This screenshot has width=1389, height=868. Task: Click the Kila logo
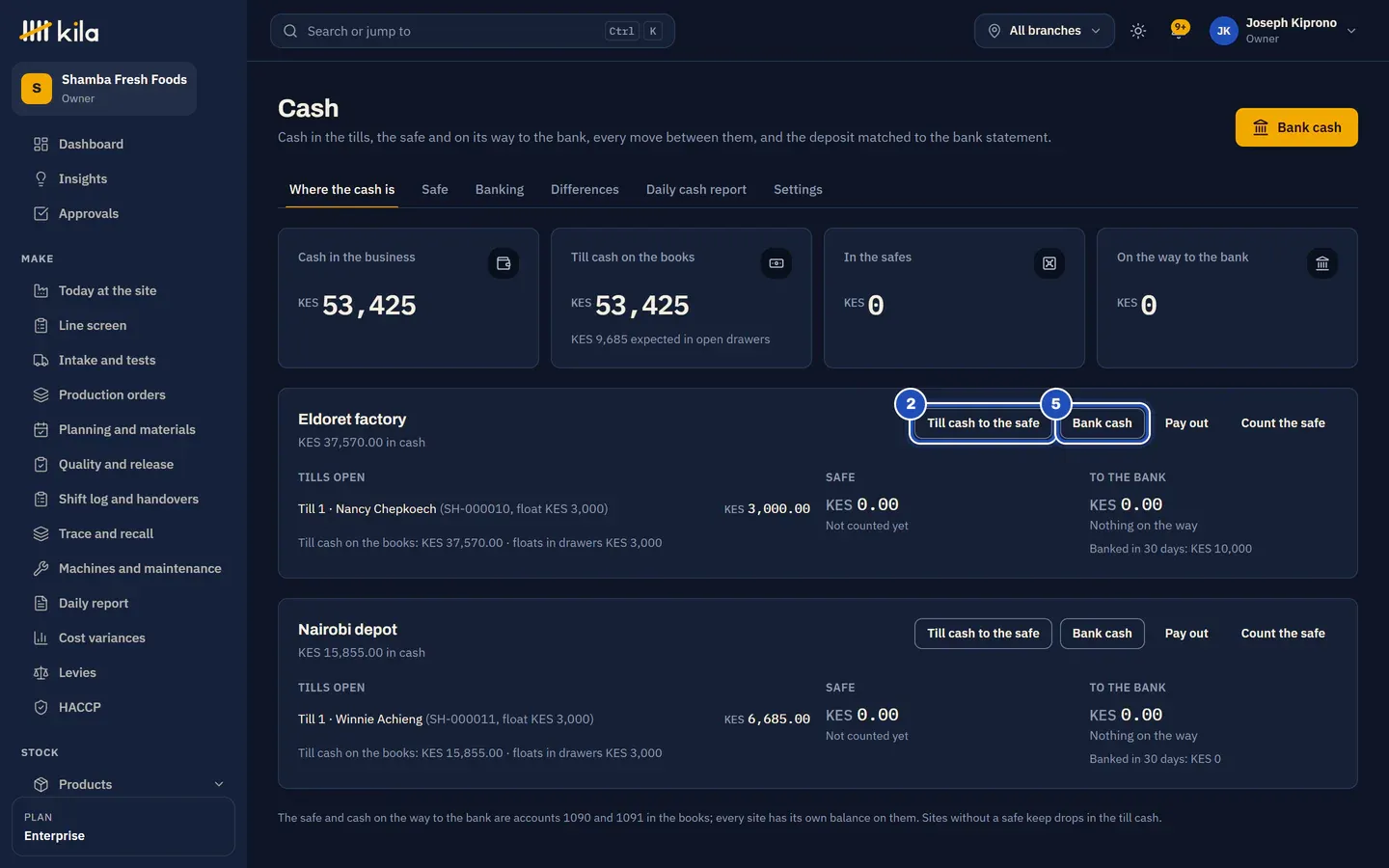click(59, 31)
